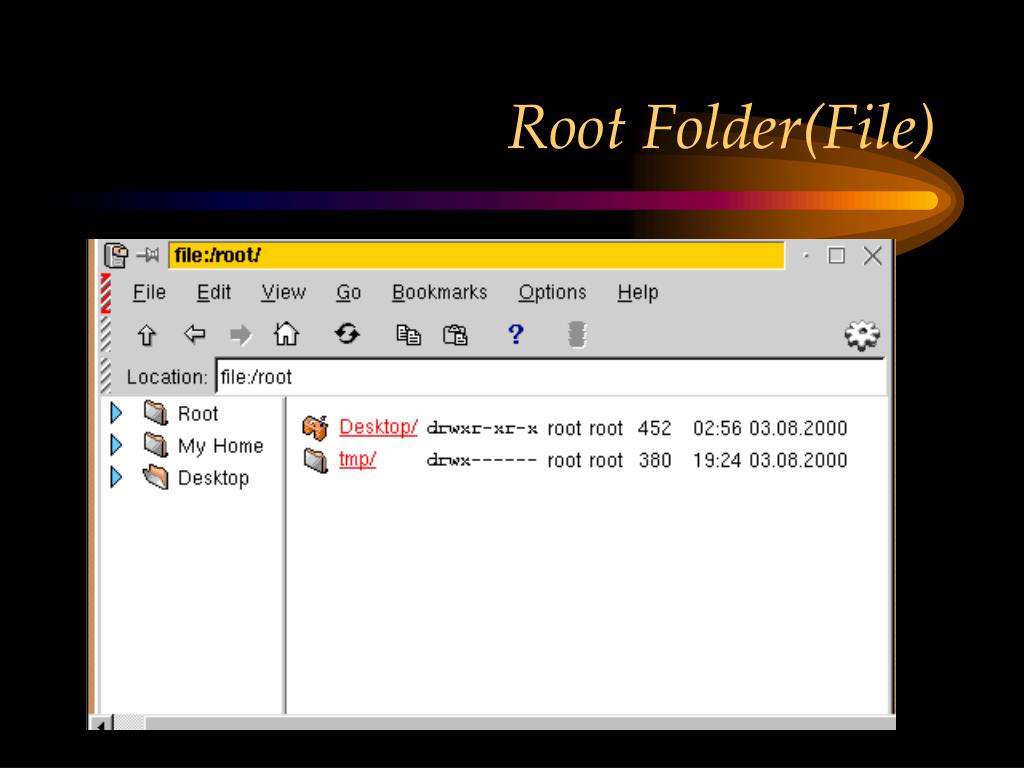
Task: Click the spinning gear icon
Action: pyautogui.click(x=861, y=334)
